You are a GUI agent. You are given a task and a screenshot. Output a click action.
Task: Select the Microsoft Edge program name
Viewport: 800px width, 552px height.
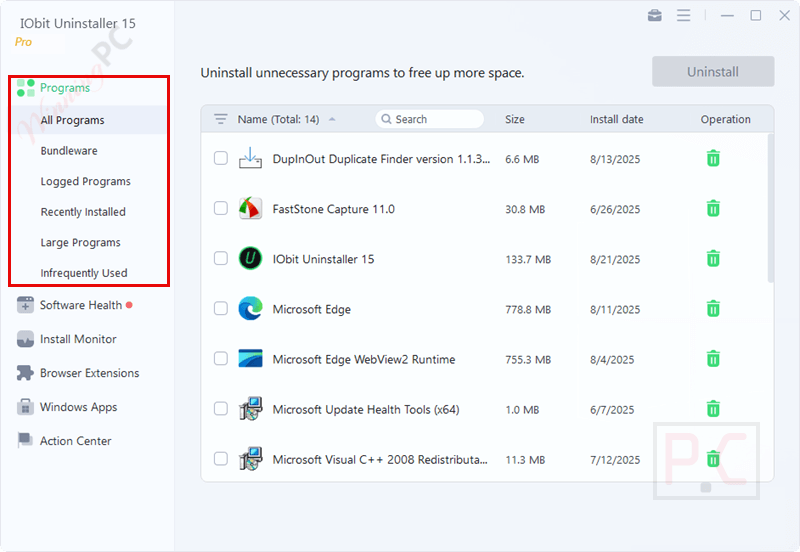312,309
